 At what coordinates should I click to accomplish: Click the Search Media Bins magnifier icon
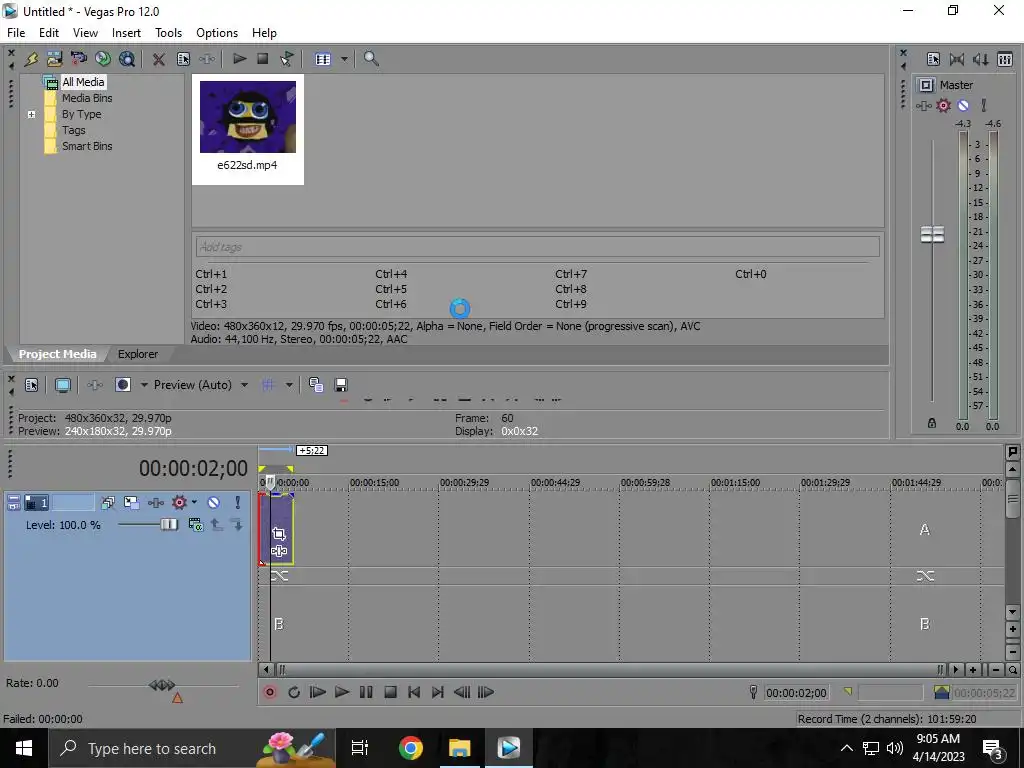click(x=371, y=59)
